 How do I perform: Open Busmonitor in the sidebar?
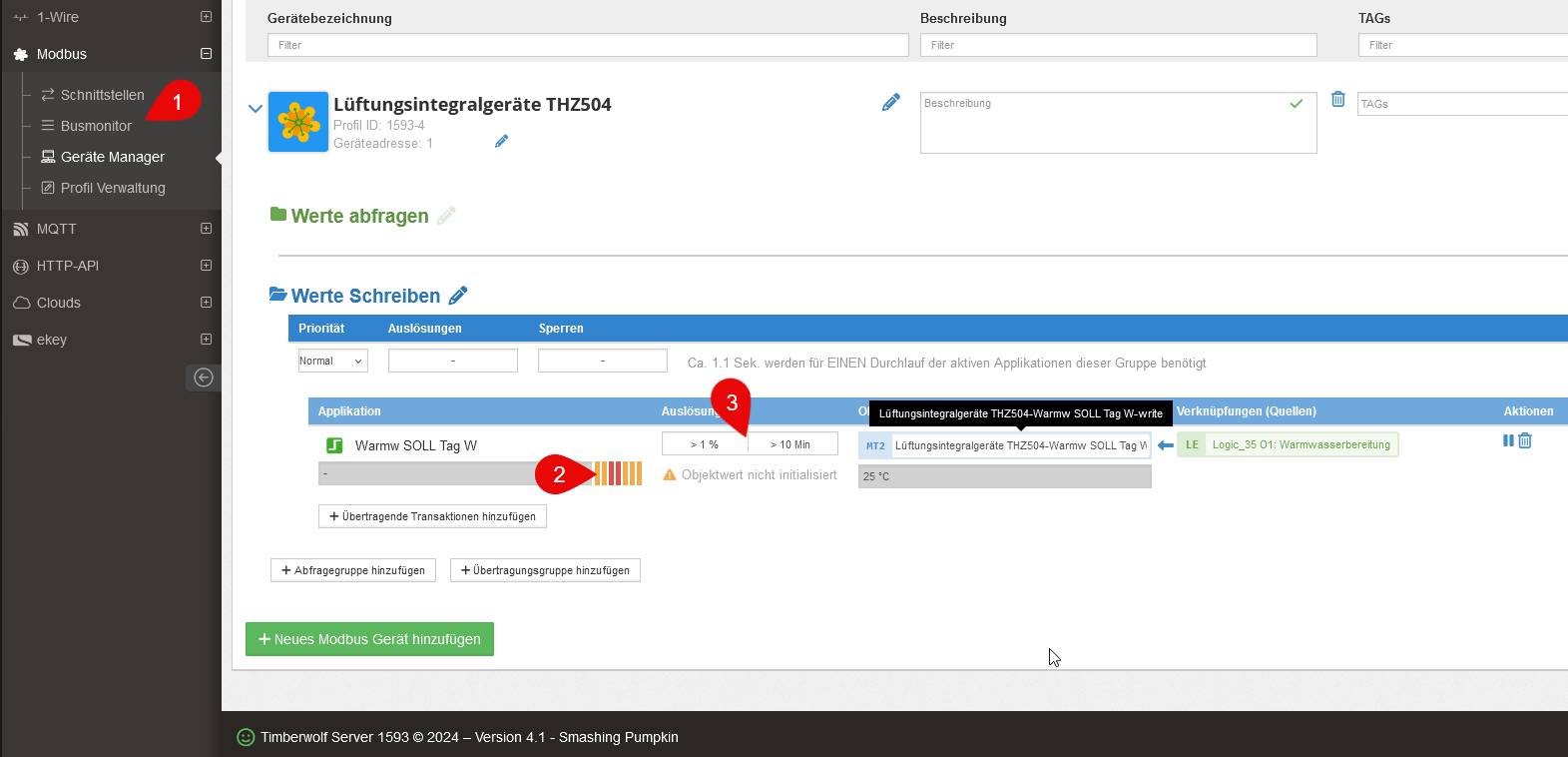click(96, 126)
